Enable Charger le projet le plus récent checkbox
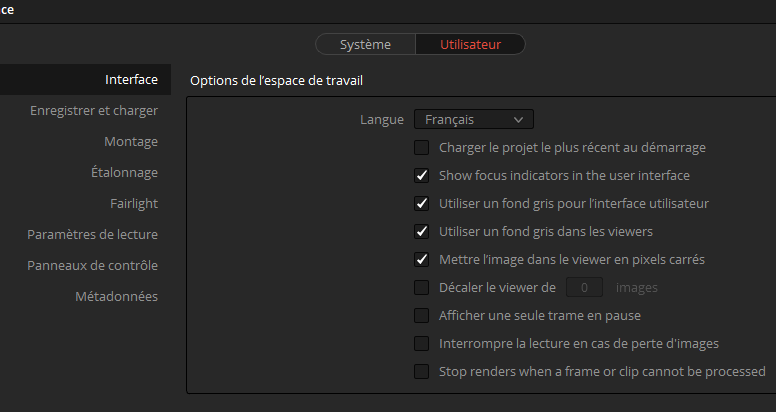 coord(422,148)
